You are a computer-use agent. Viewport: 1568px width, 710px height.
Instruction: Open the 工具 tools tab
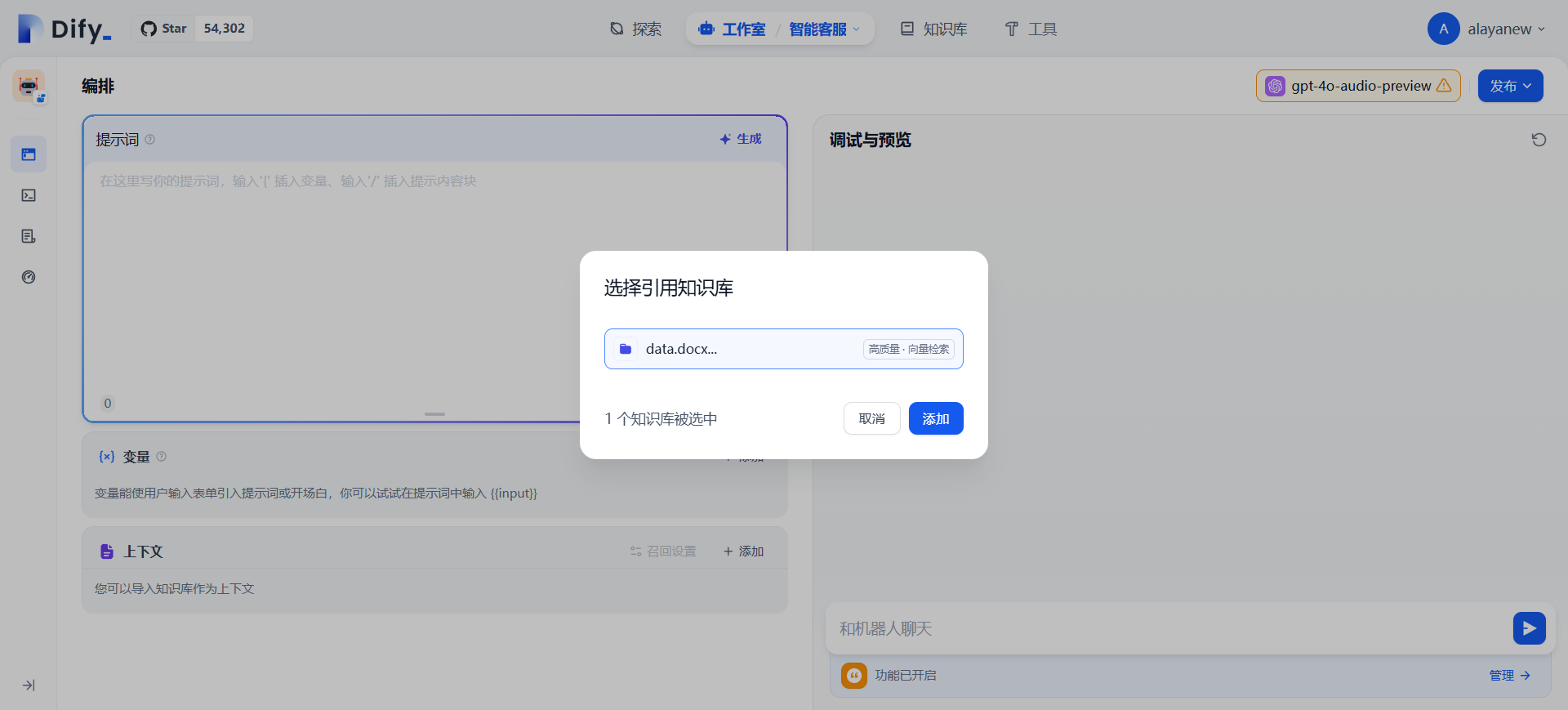tap(1031, 29)
